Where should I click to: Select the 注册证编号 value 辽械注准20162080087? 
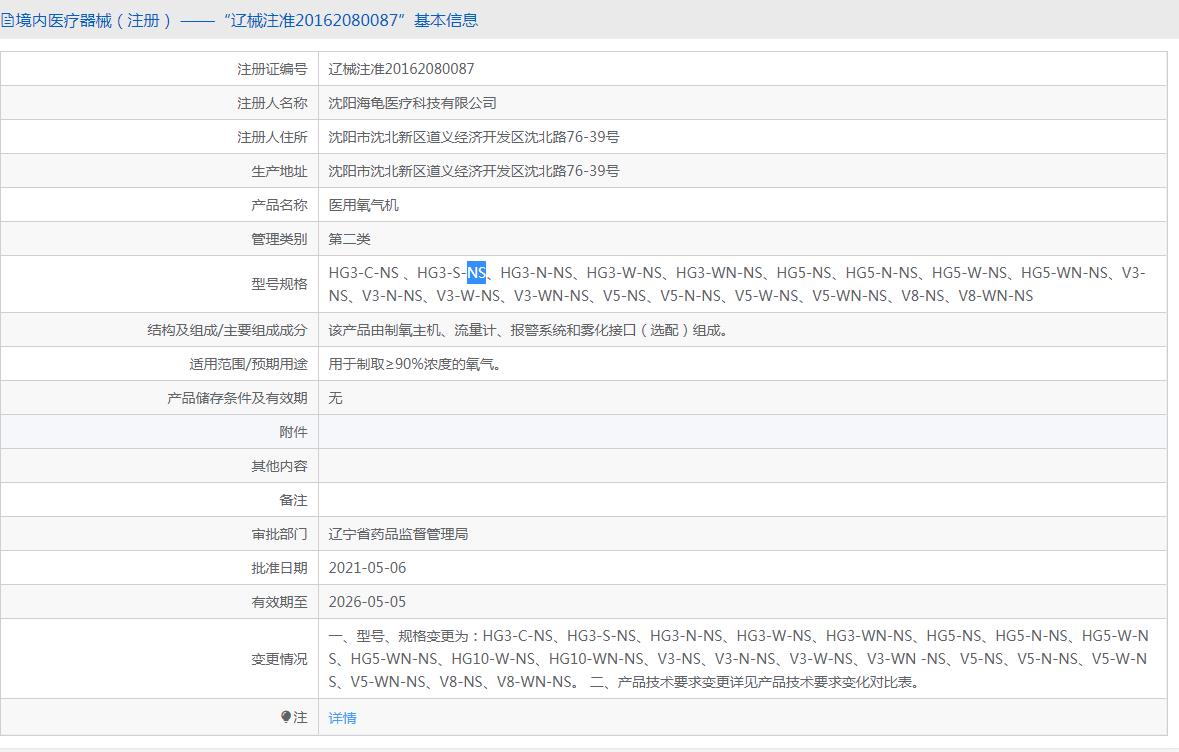click(401, 69)
